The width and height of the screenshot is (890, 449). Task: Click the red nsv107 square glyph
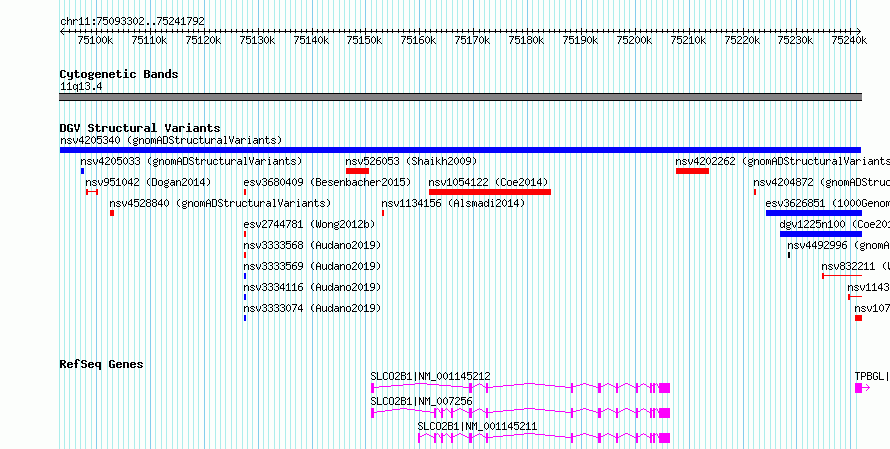click(858, 318)
